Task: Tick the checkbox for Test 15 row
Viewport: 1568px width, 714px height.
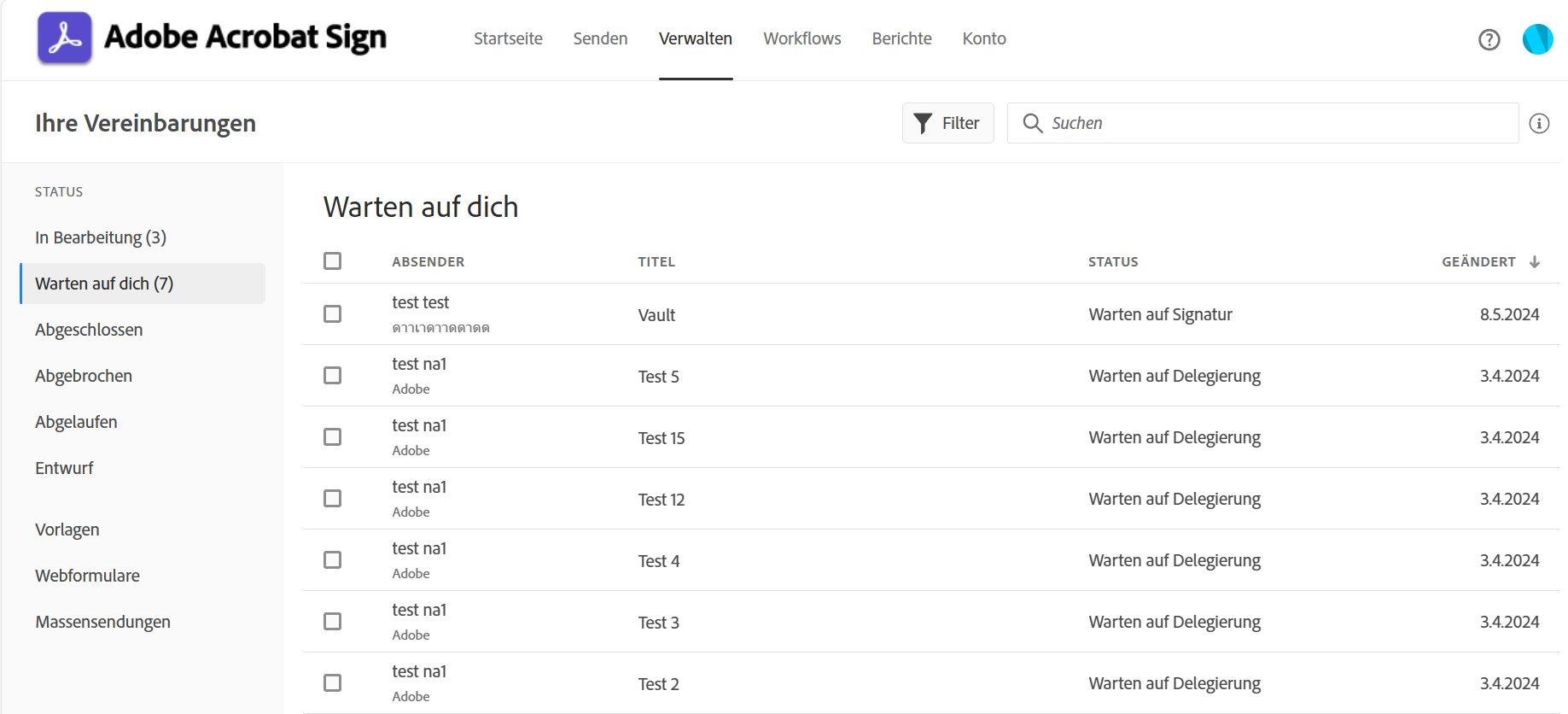Action: coord(333,437)
